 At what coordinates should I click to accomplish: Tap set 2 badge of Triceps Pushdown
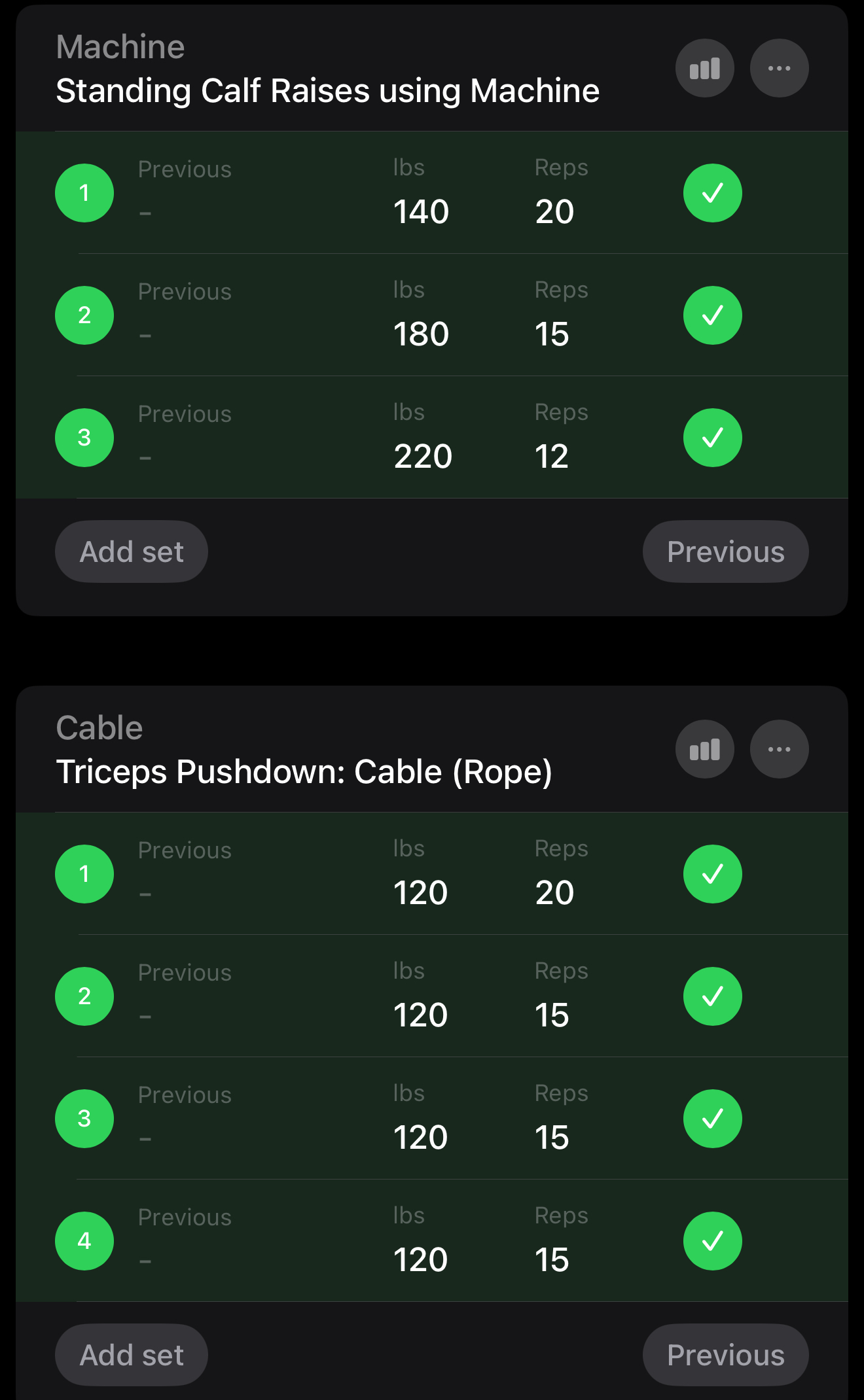coord(84,996)
